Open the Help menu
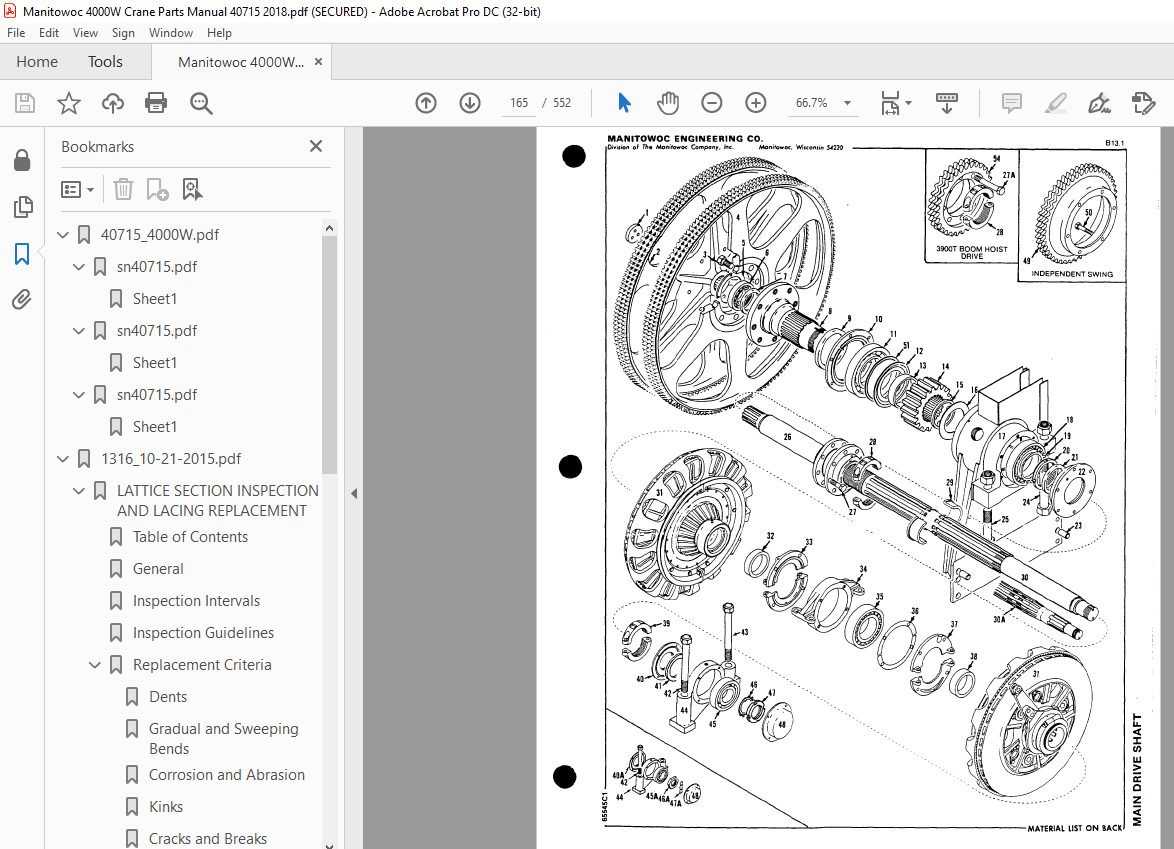The height and width of the screenshot is (849, 1174). 219,33
